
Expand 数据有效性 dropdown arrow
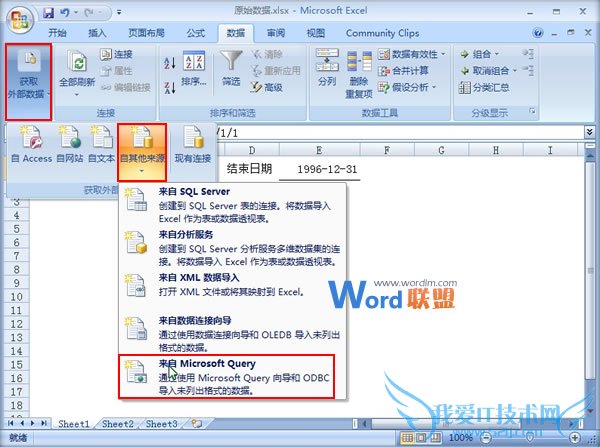pyautogui.click(x=443, y=54)
